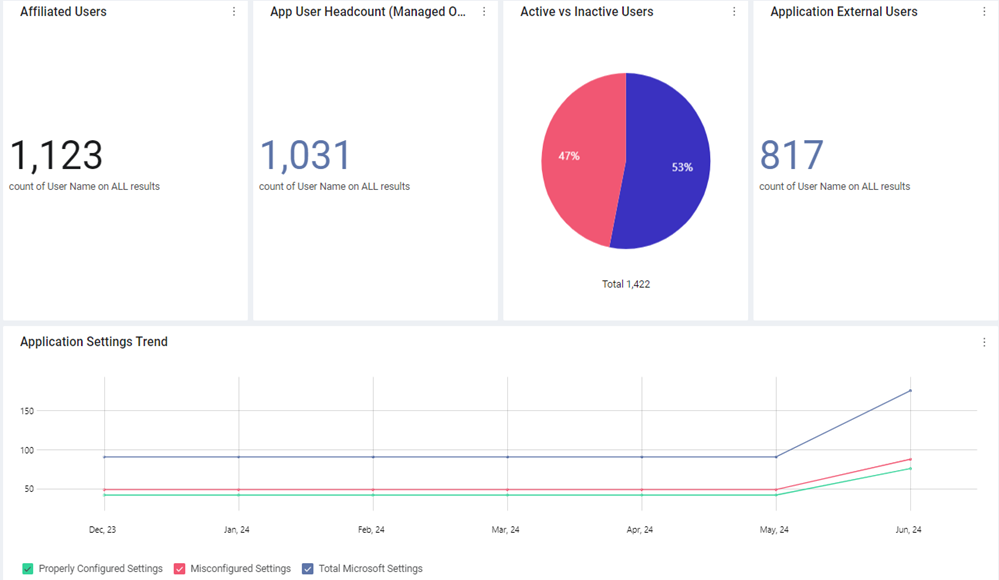Click the 150 y-axis label
Screen dimensions: 999x580
(x=27, y=411)
